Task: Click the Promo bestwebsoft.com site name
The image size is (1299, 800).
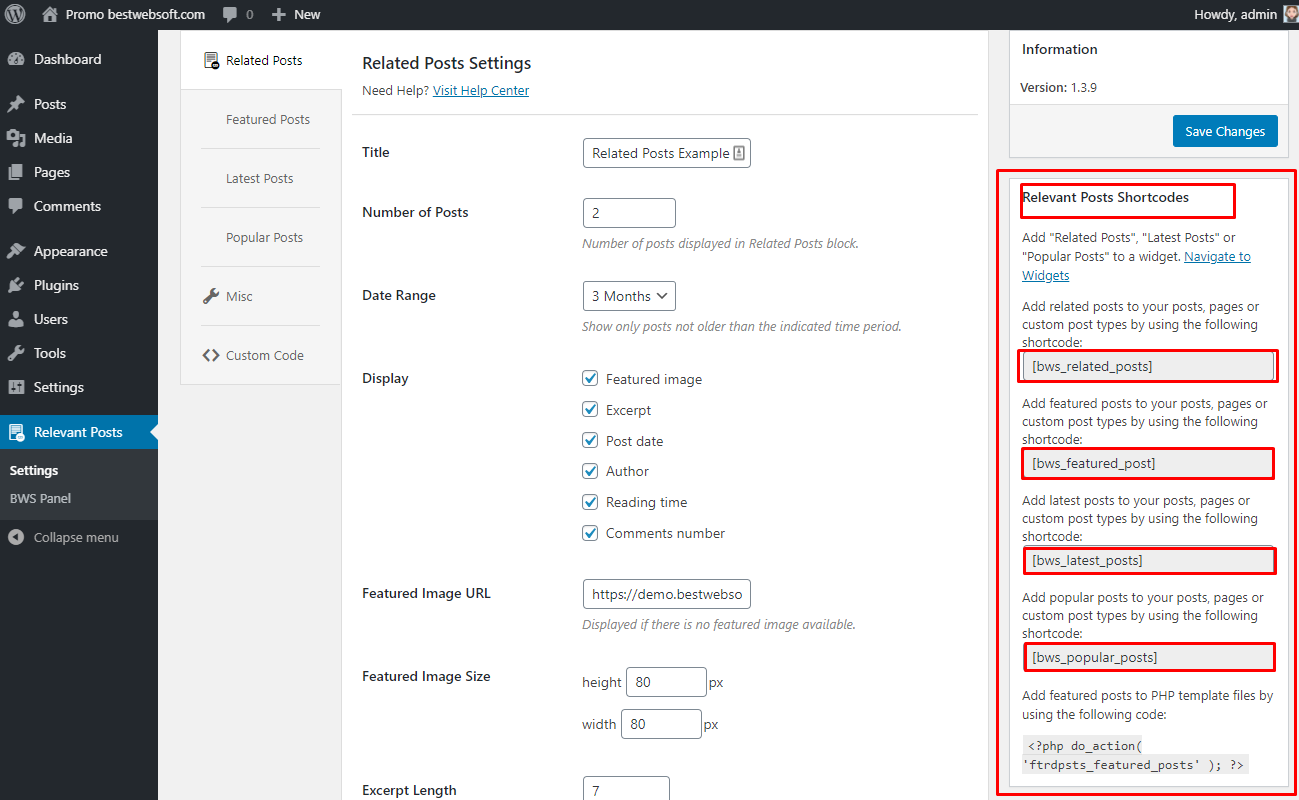Action: 135,14
